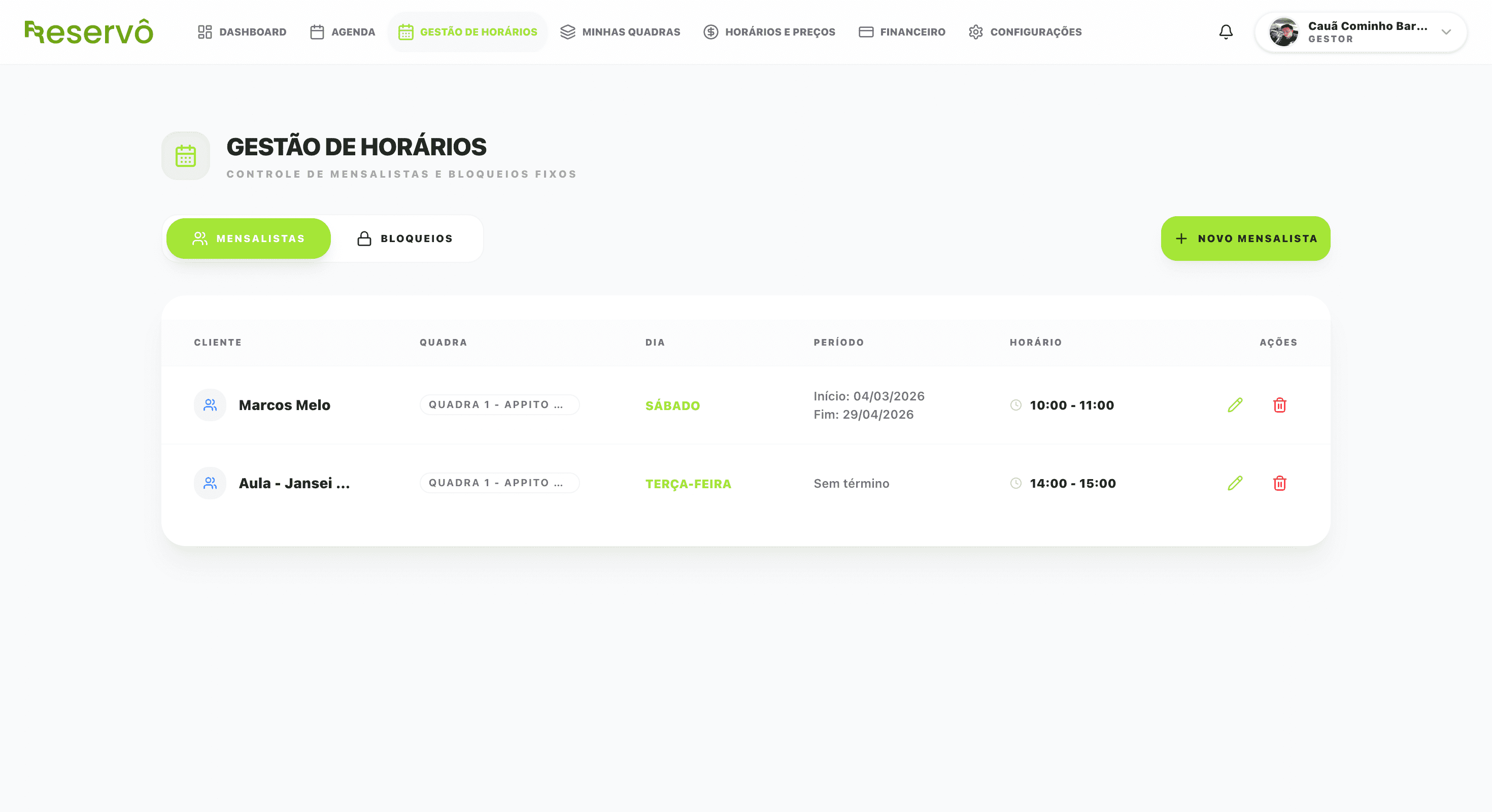Click the user profile photo thumbnail
Screen dimensions: 1492x812
1283,32
